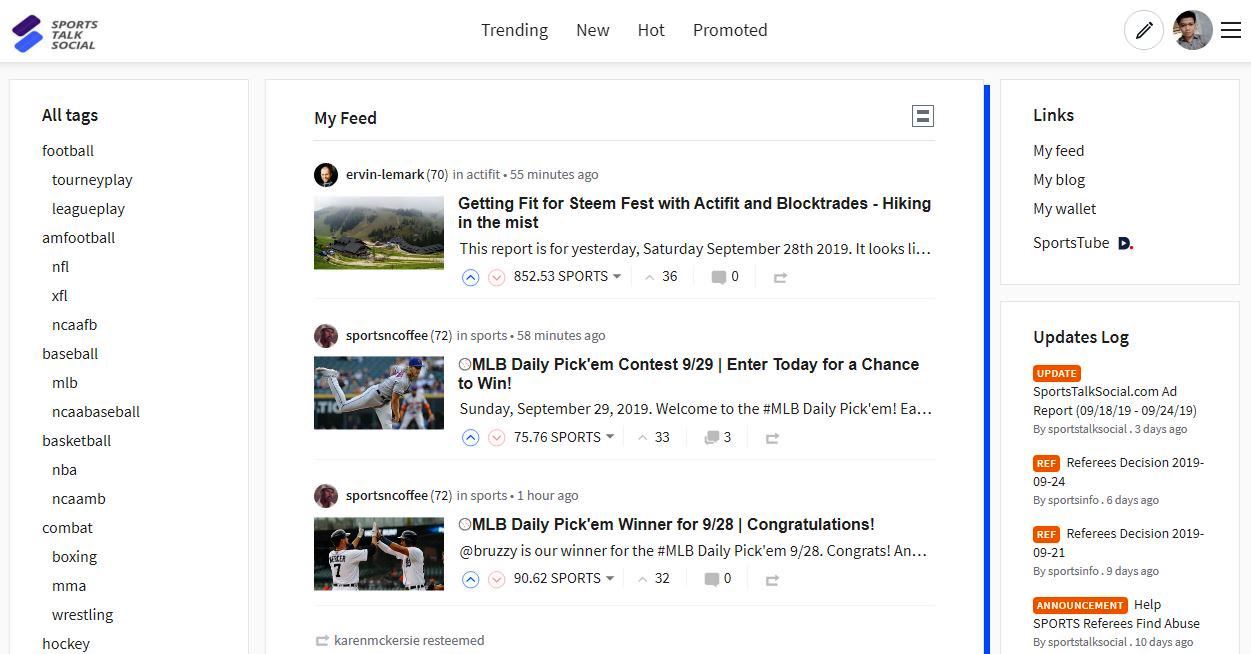Open Referees Decision 2019-09-24 update
The image size is (1251, 654).
(x=1118, y=472)
